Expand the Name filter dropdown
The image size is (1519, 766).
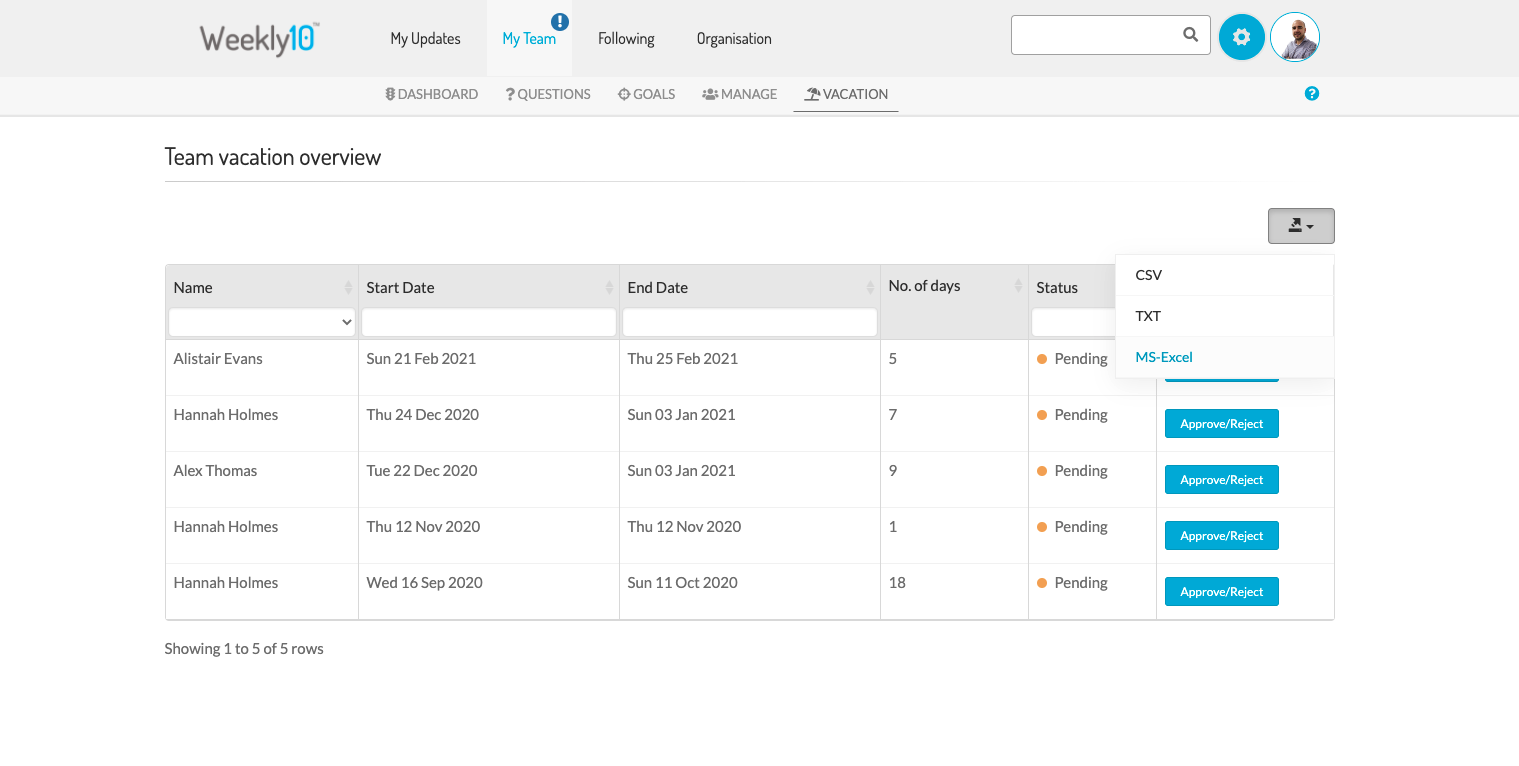(262, 322)
